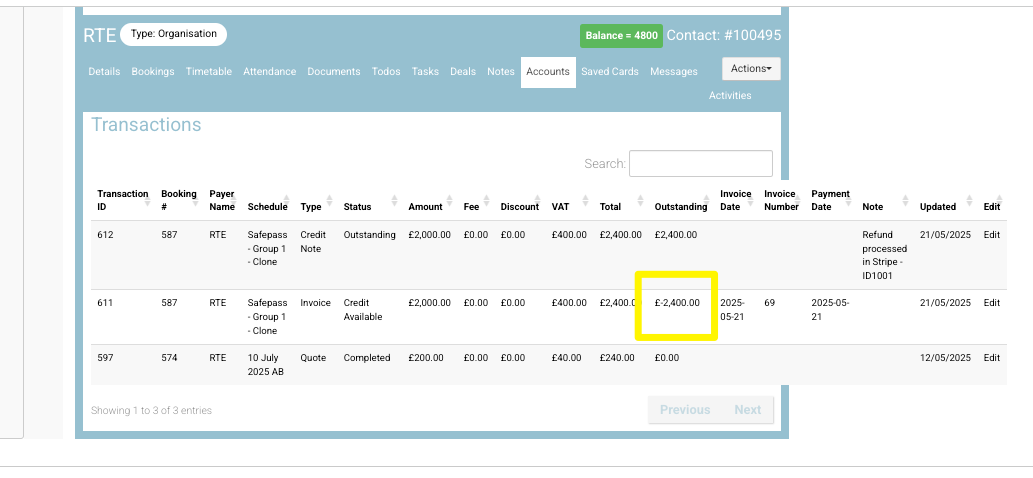Sort transactions by Status column
Image resolution: width=1033 pixels, height=478 pixels.
click(357, 207)
